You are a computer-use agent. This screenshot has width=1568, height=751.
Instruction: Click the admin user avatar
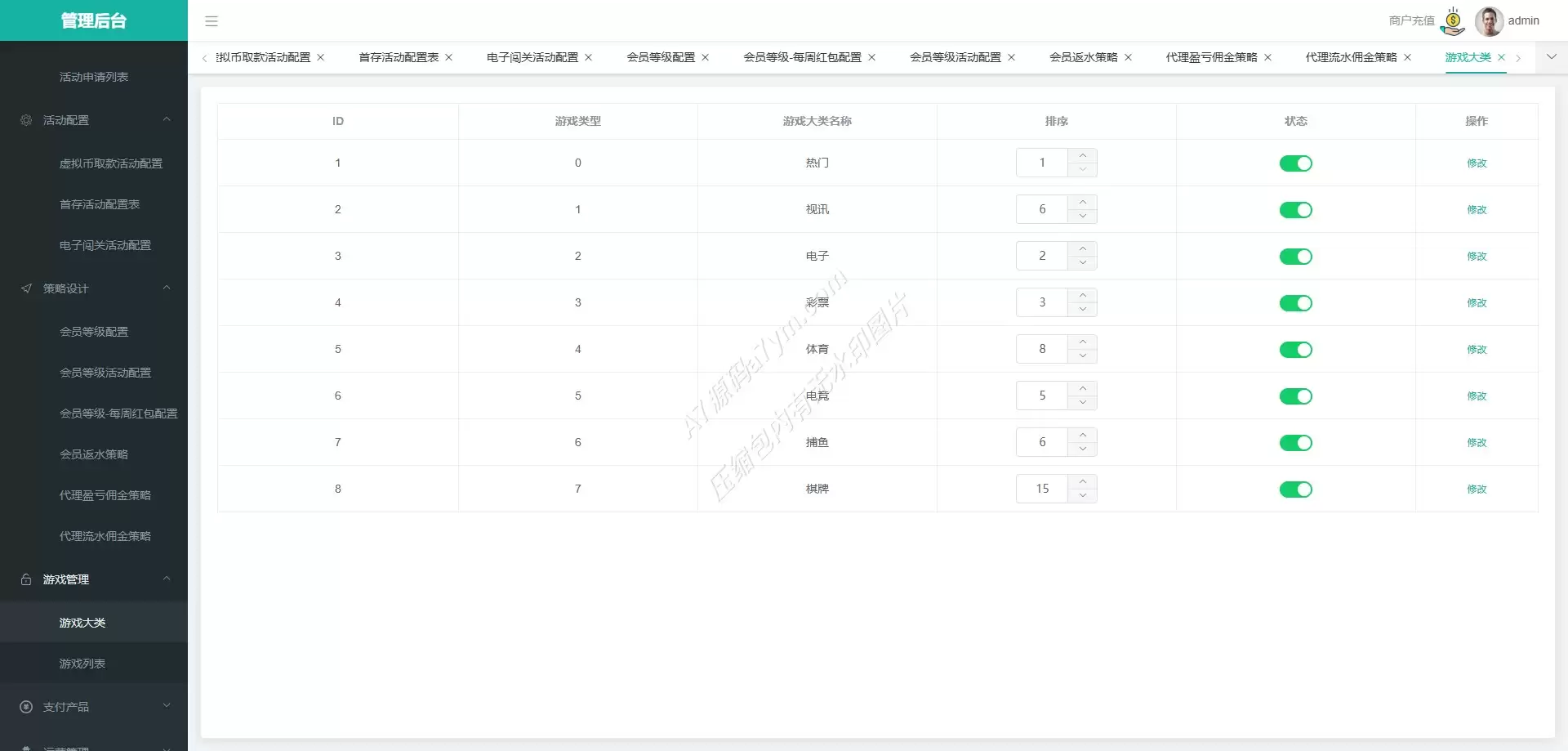1489,21
